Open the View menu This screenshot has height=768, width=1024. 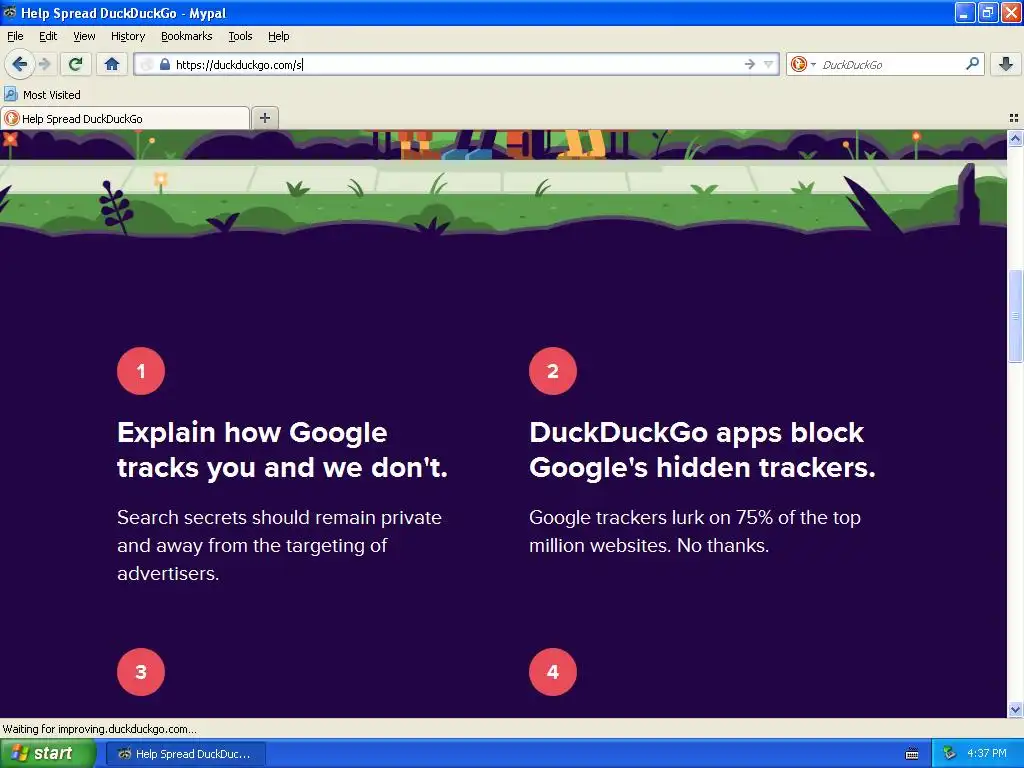84,37
